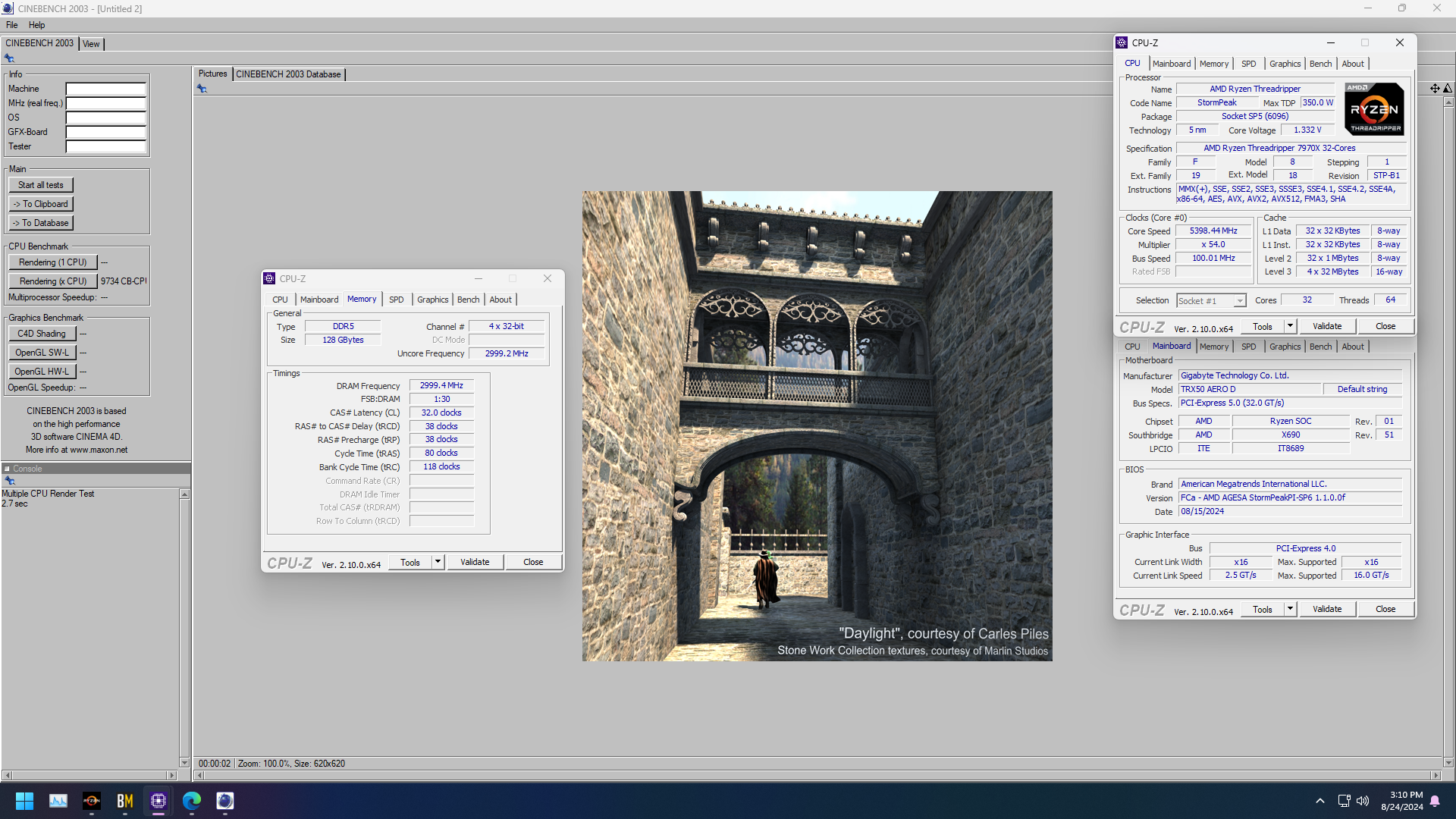Click the Console panel header
This screenshot has width=1456, height=819.
pos(96,469)
